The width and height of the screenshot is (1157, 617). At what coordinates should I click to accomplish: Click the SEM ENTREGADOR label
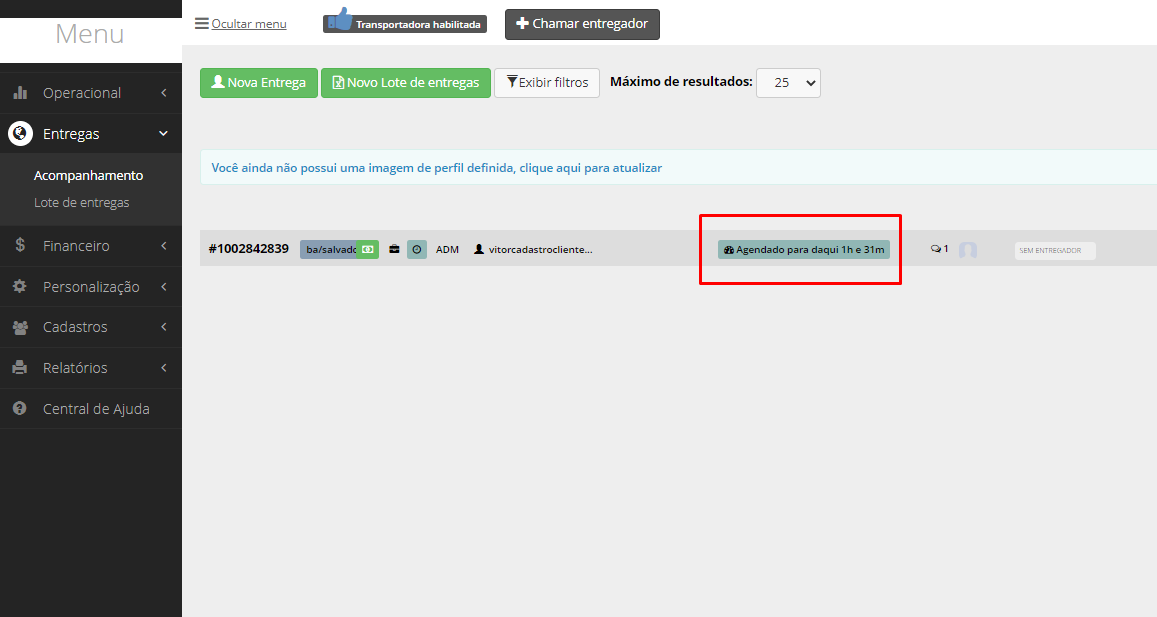(x=1055, y=251)
